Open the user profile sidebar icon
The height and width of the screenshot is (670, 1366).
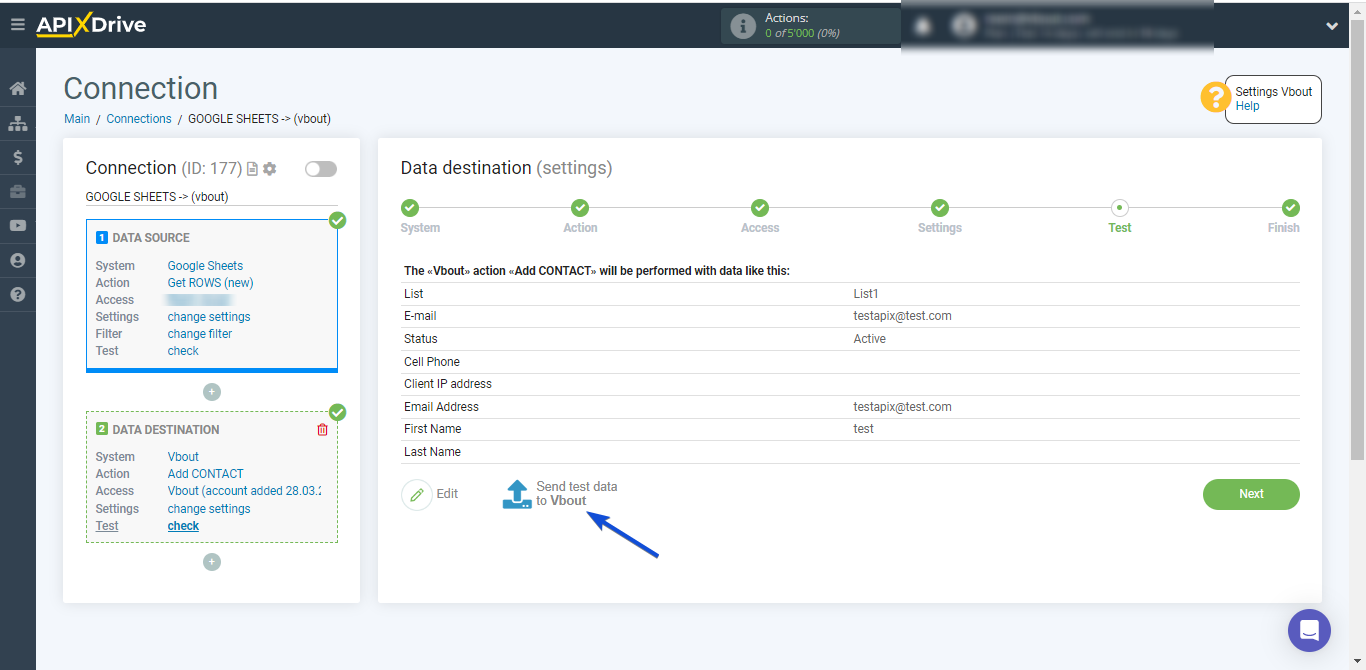17,260
